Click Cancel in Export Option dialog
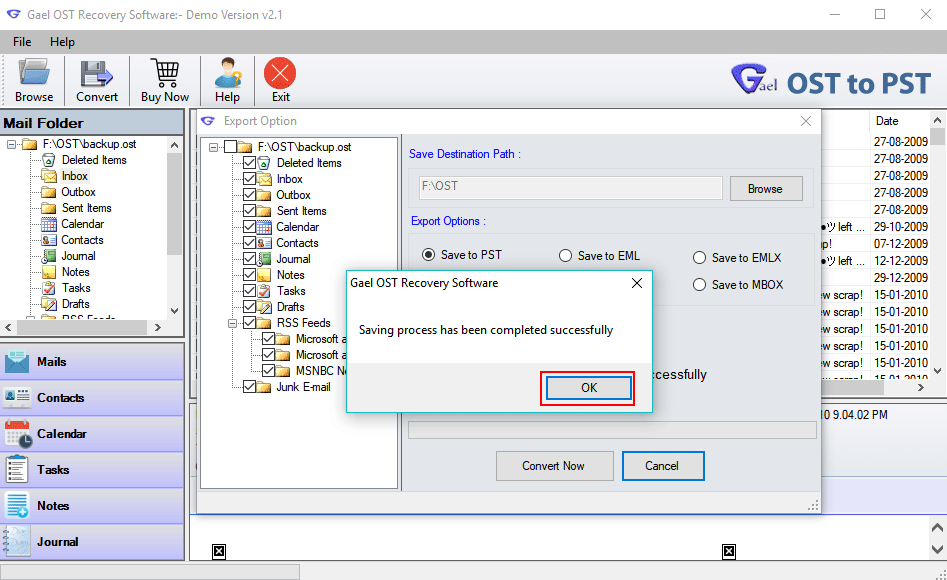Screen dimensions: 947x580 [663, 466]
